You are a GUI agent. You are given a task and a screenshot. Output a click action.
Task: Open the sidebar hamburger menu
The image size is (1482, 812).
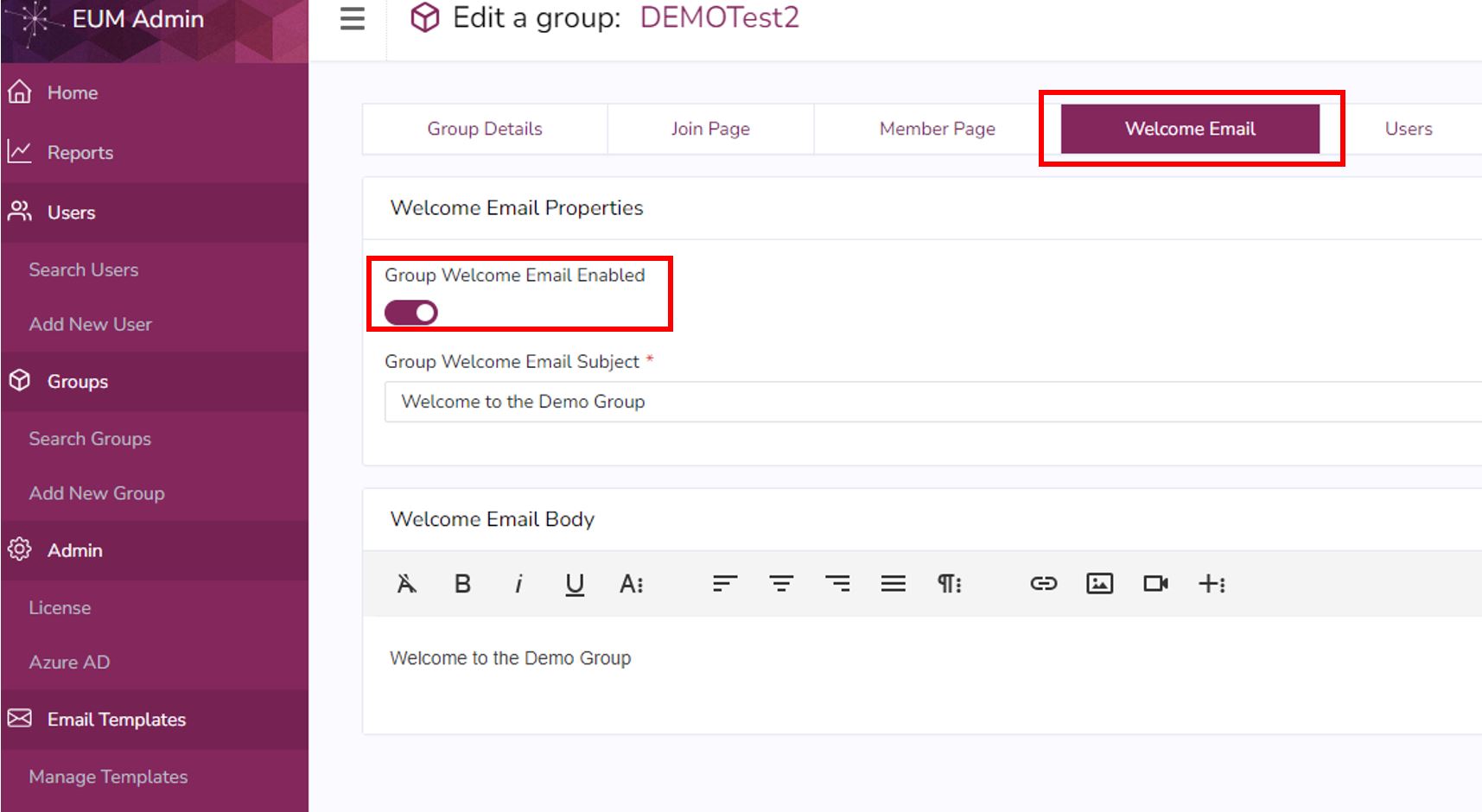tap(351, 19)
